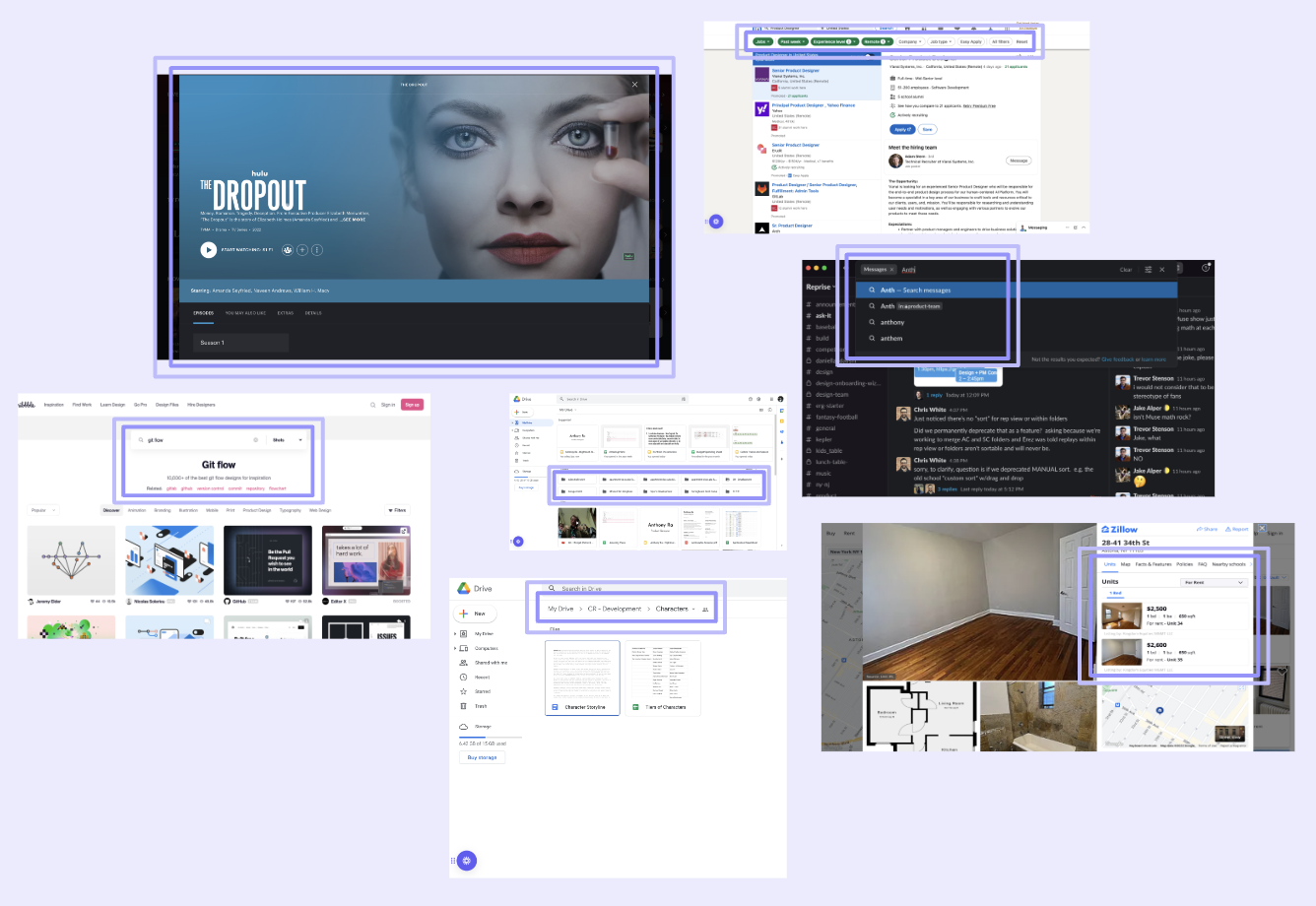This screenshot has height=906, width=1316.
Task: Toggle the Easy Apply filter on LinkedIn
Action: click(971, 41)
